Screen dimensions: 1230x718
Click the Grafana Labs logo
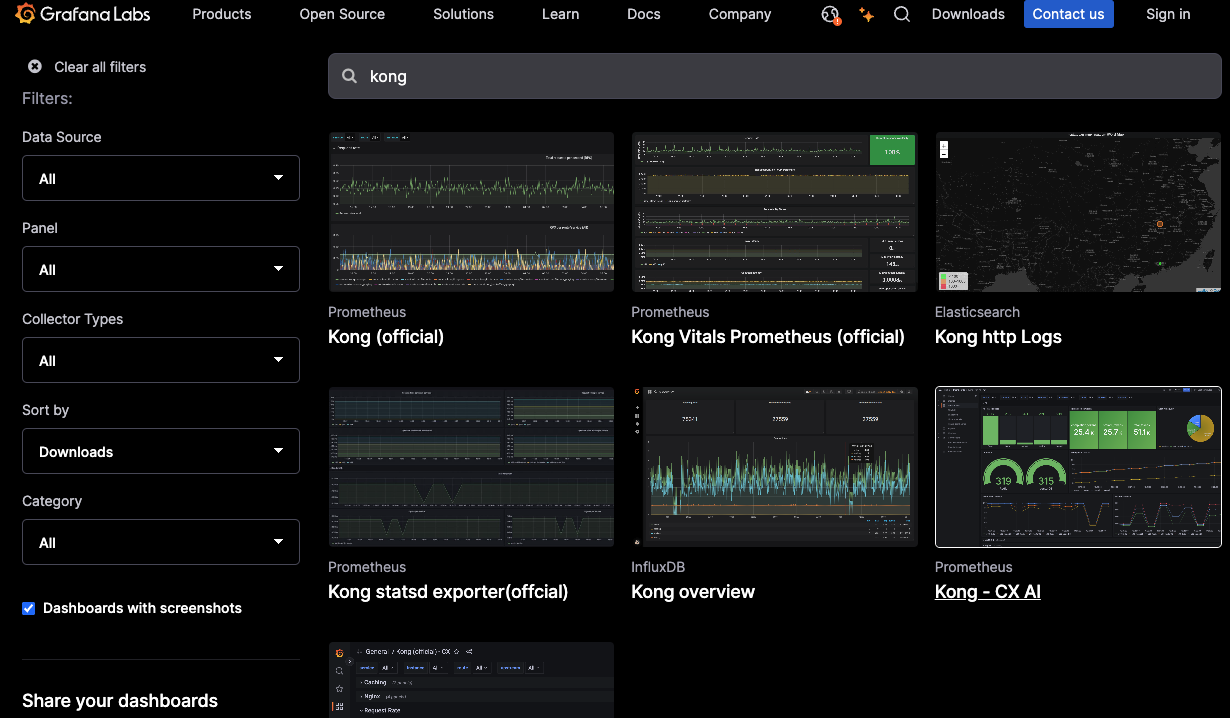point(82,14)
